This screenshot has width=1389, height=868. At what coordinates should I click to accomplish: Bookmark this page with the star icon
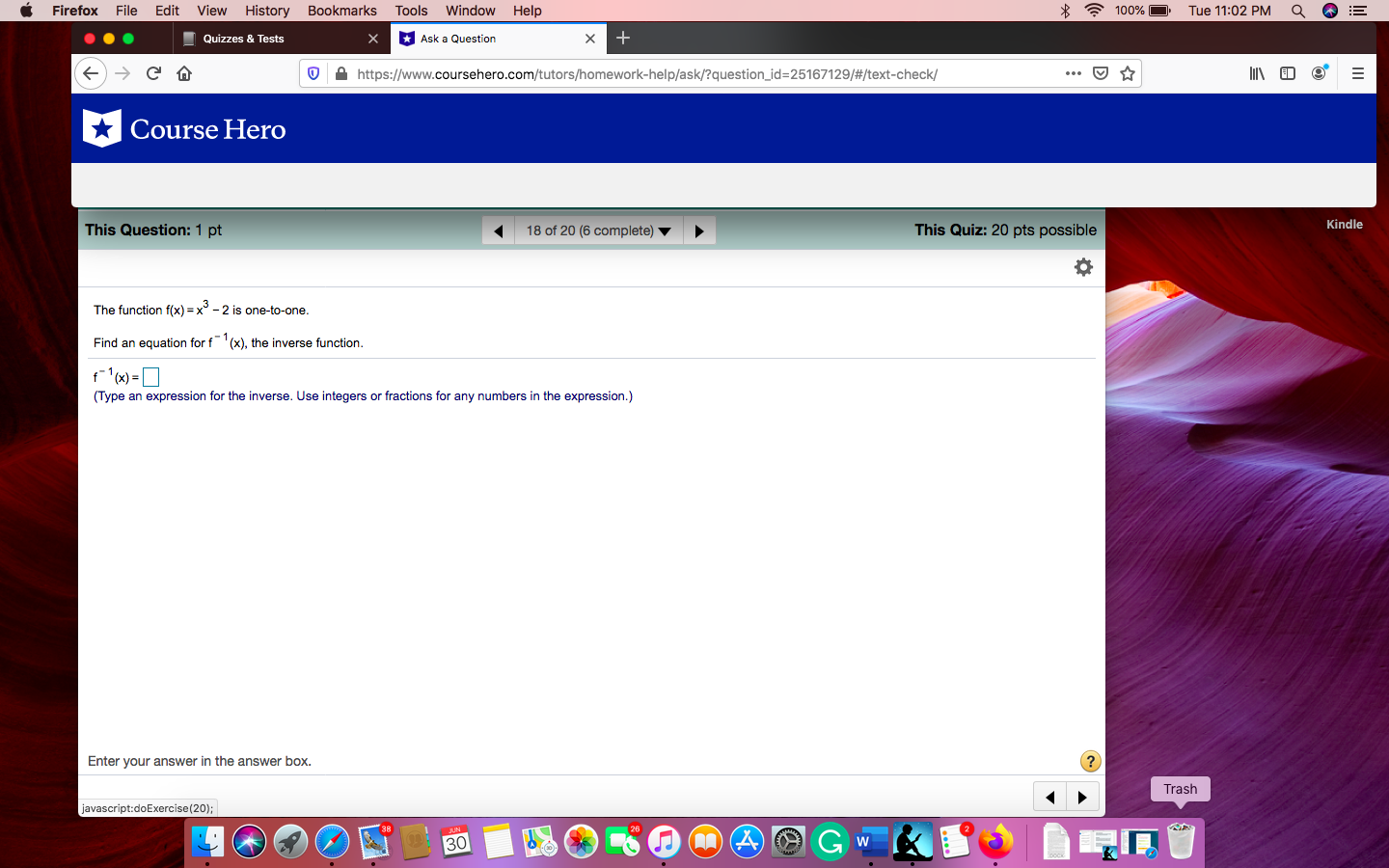(x=1128, y=73)
